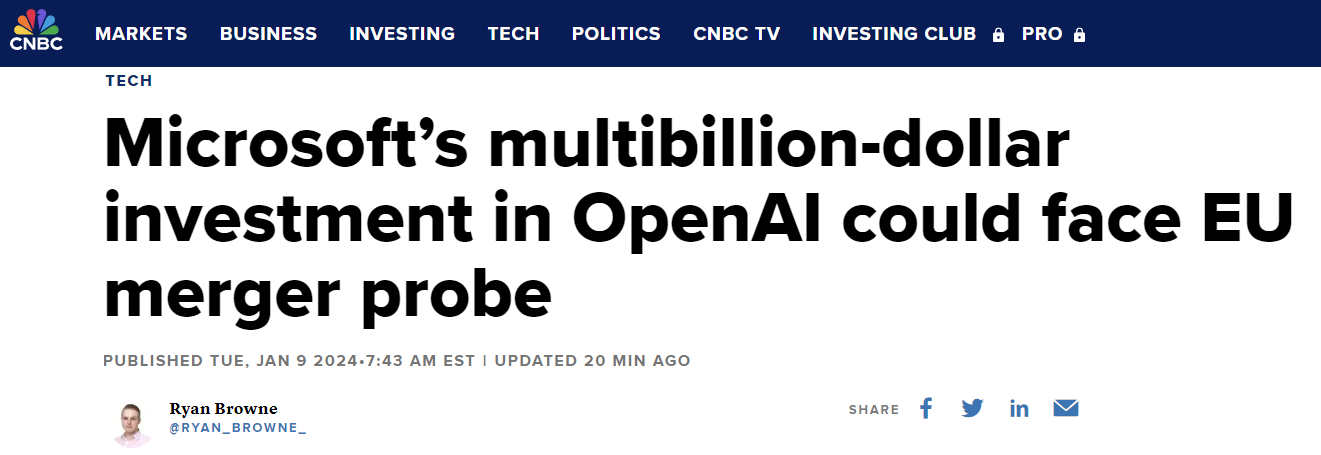
Task: Navigate to Politics section
Action: coord(616,34)
